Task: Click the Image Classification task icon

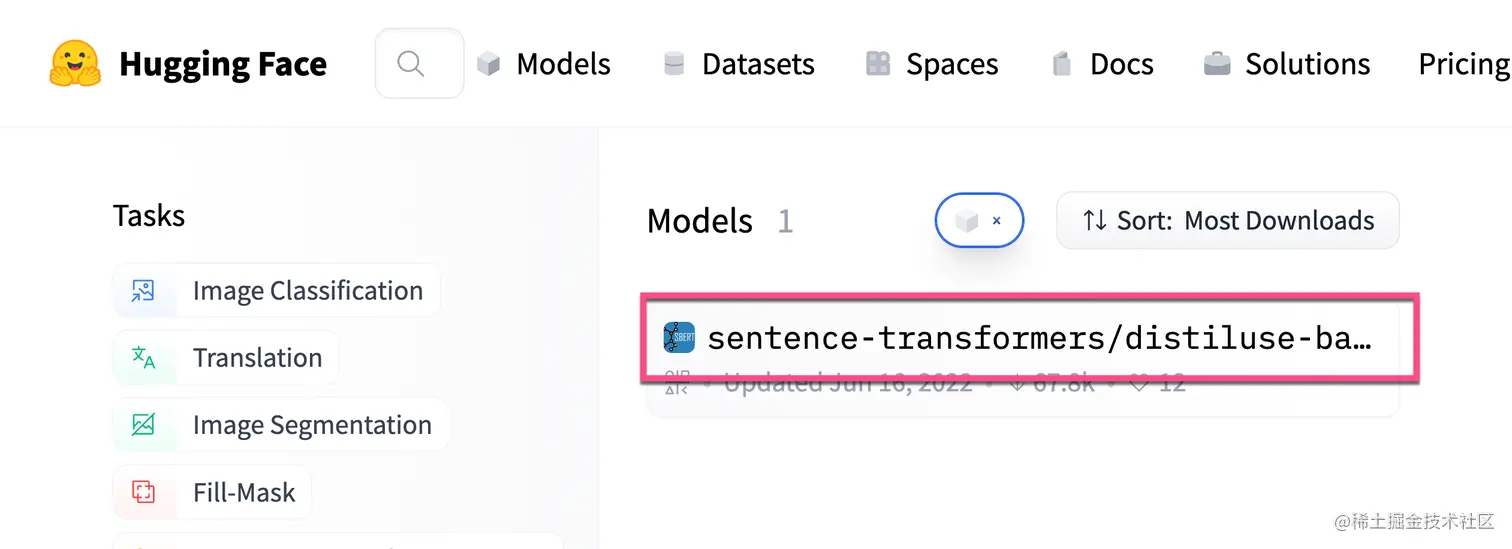Action: pyautogui.click(x=143, y=291)
